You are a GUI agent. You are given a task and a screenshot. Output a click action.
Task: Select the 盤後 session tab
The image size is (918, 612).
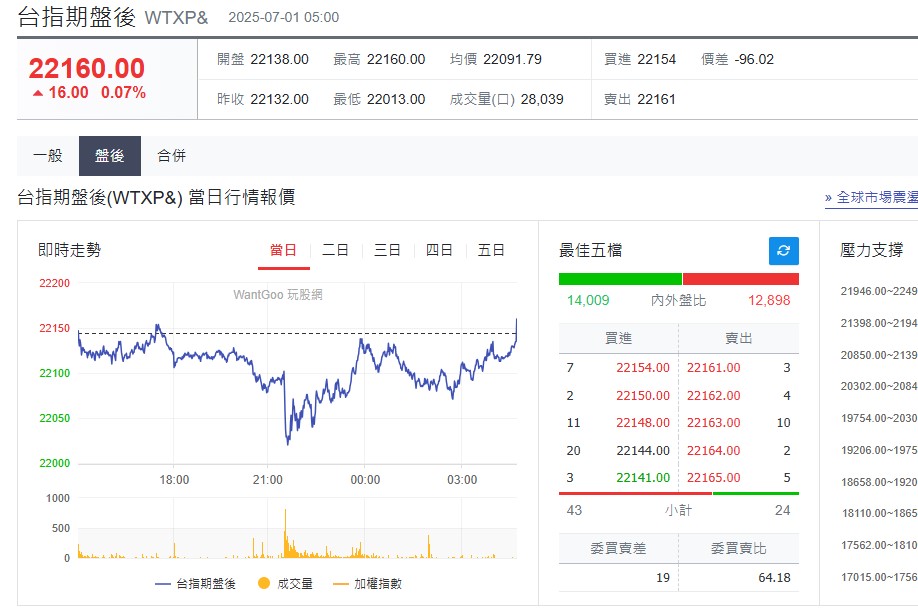[109, 156]
